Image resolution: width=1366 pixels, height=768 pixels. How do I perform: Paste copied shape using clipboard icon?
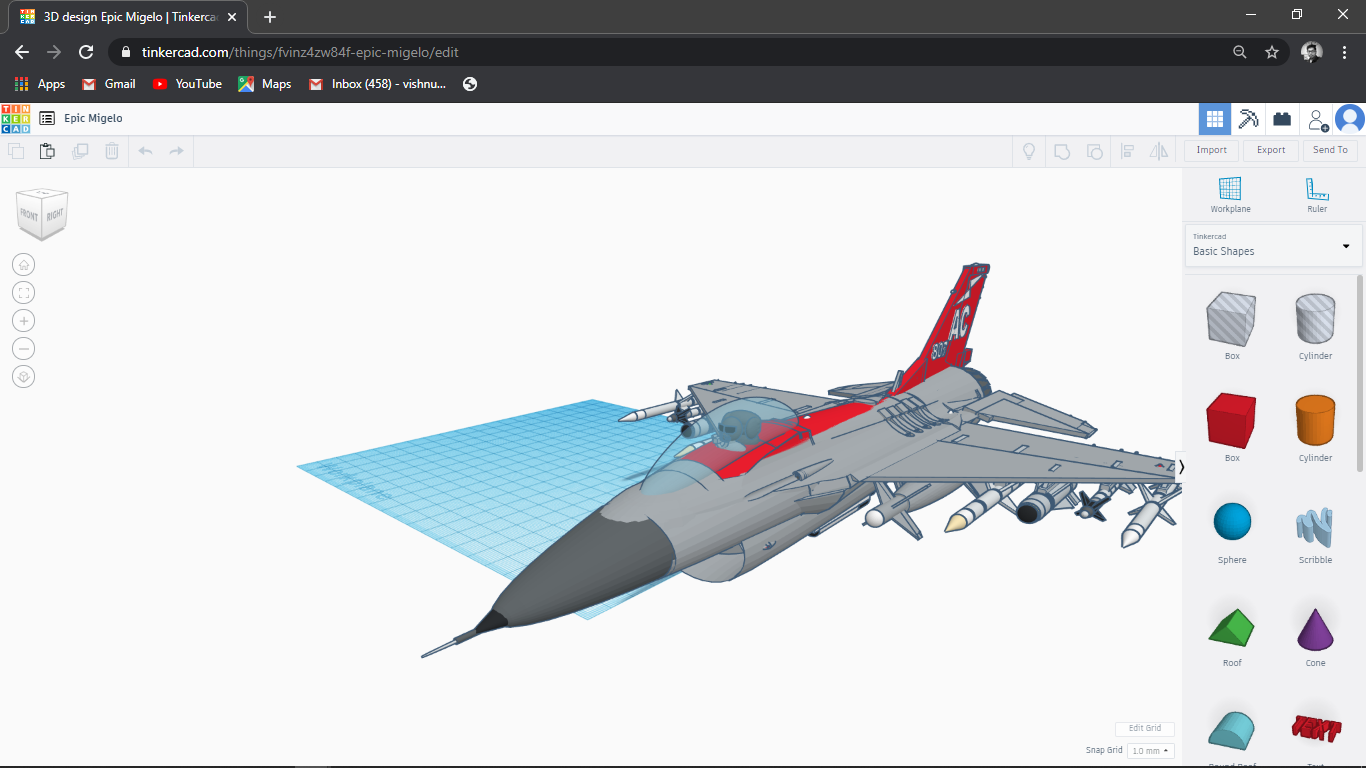tap(47, 150)
